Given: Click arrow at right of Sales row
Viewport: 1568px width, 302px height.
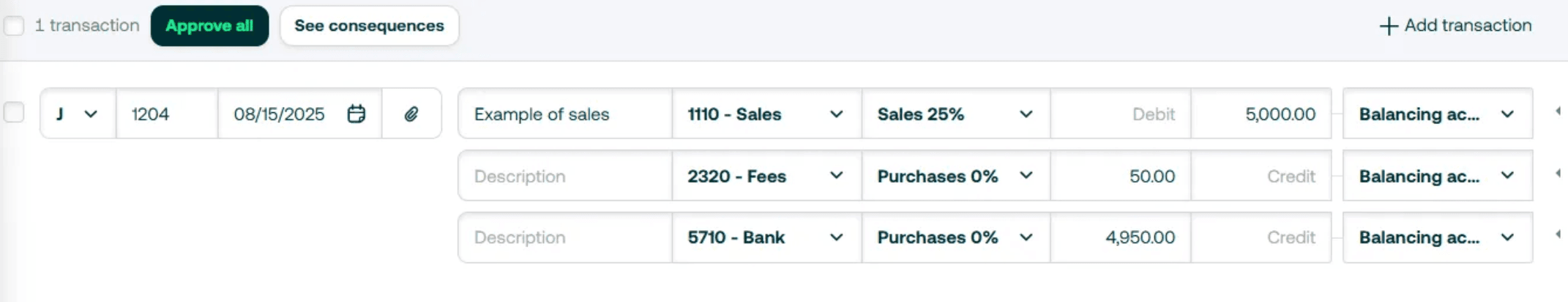Looking at the screenshot, I should (x=1558, y=111).
